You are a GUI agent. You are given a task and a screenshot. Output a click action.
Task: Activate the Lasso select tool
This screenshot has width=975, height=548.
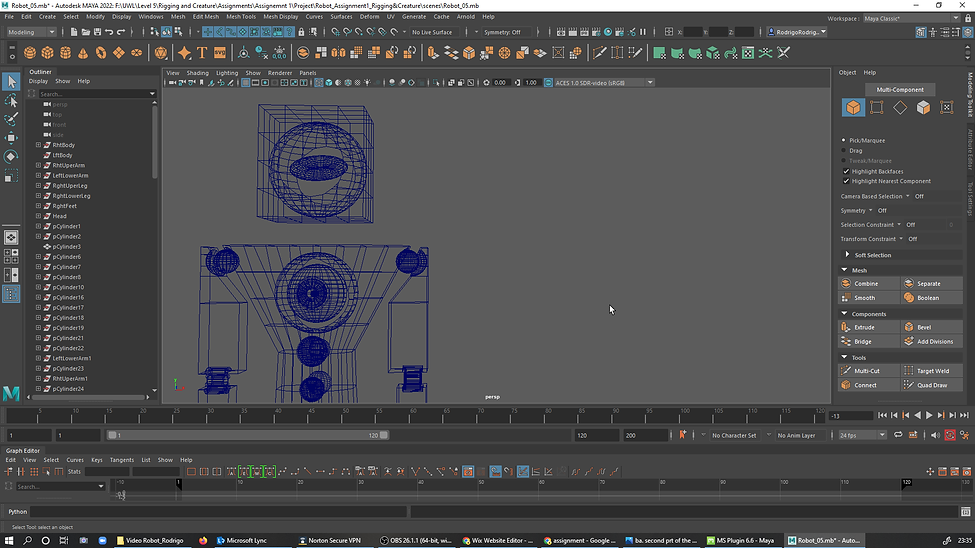11,100
